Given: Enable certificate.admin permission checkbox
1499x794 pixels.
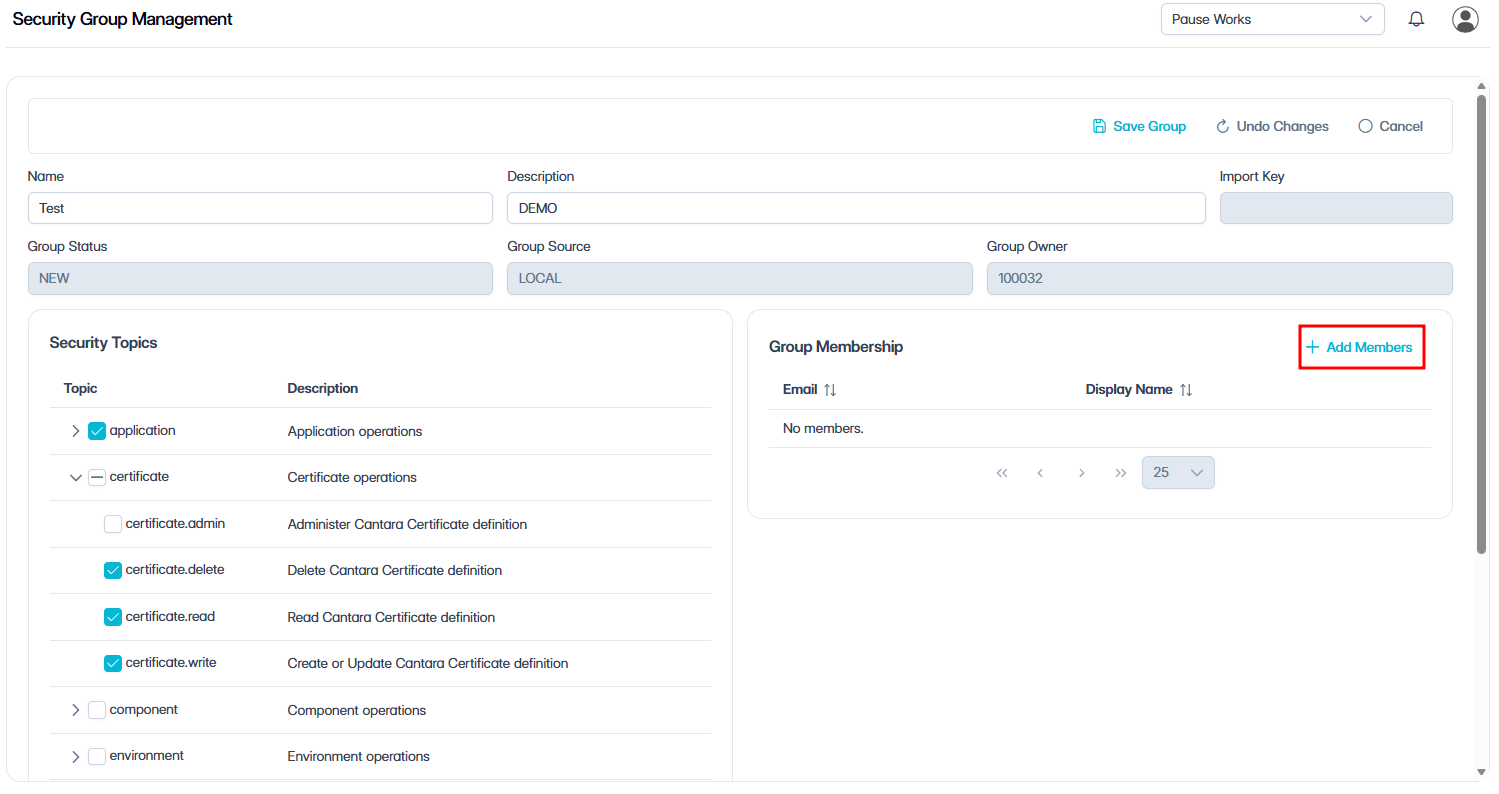Looking at the screenshot, I should click(x=113, y=524).
